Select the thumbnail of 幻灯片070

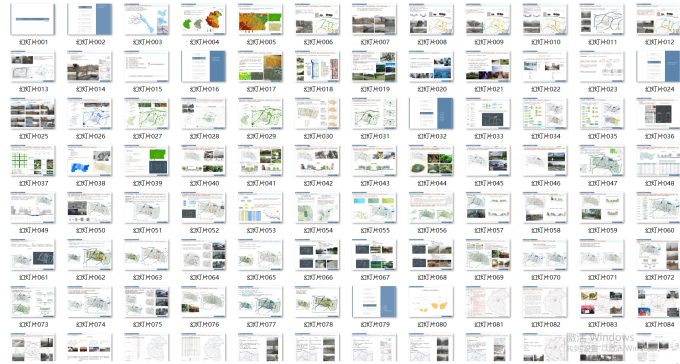[545, 255]
